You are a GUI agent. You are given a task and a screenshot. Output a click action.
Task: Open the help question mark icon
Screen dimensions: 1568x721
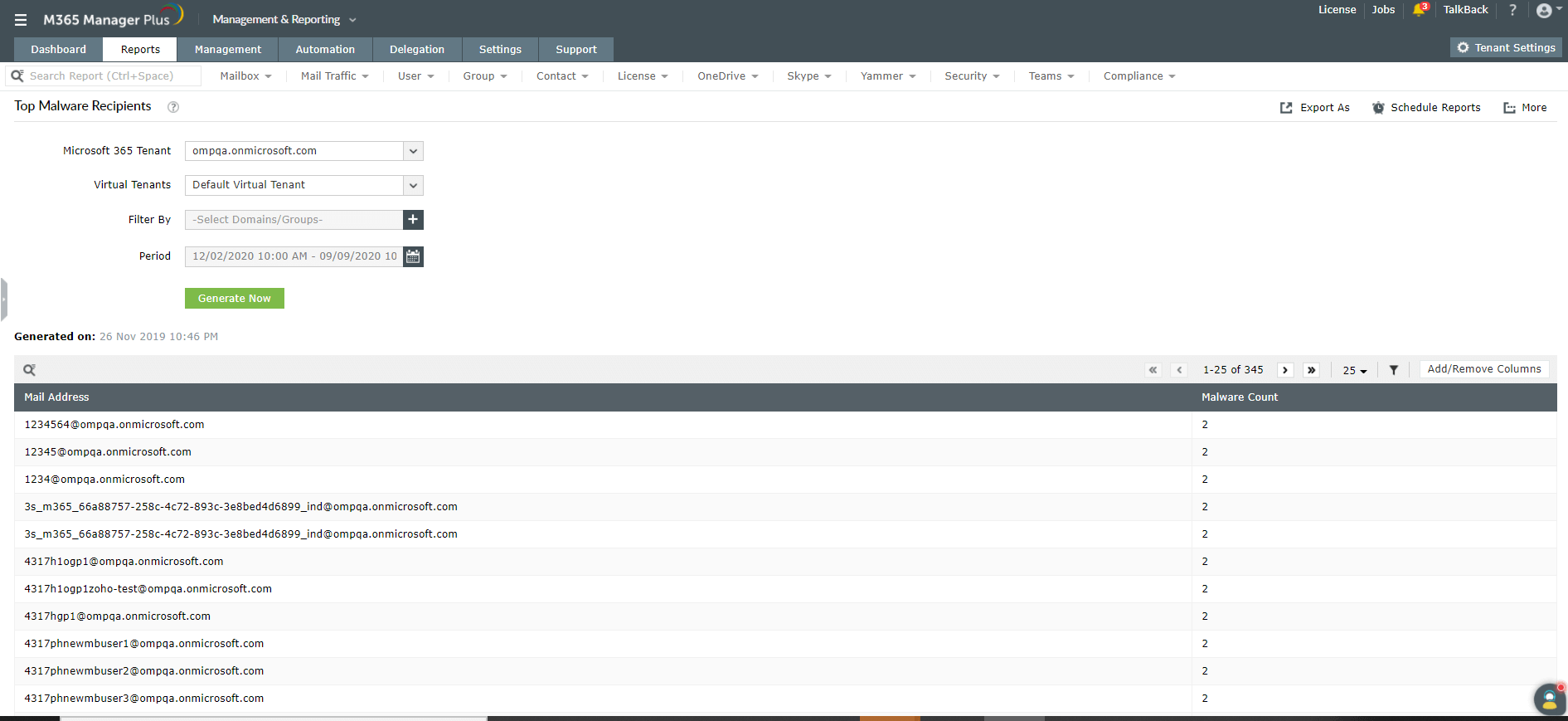pyautogui.click(x=1513, y=10)
